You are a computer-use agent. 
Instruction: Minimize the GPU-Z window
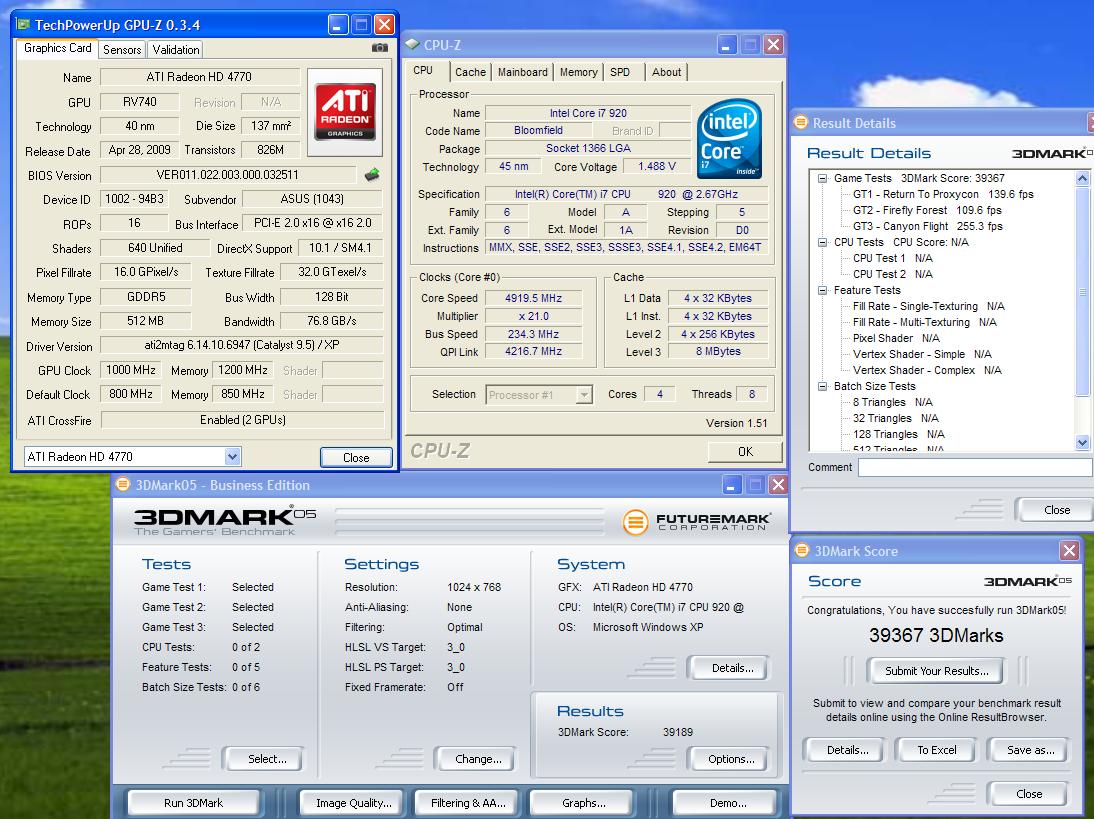[x=338, y=25]
